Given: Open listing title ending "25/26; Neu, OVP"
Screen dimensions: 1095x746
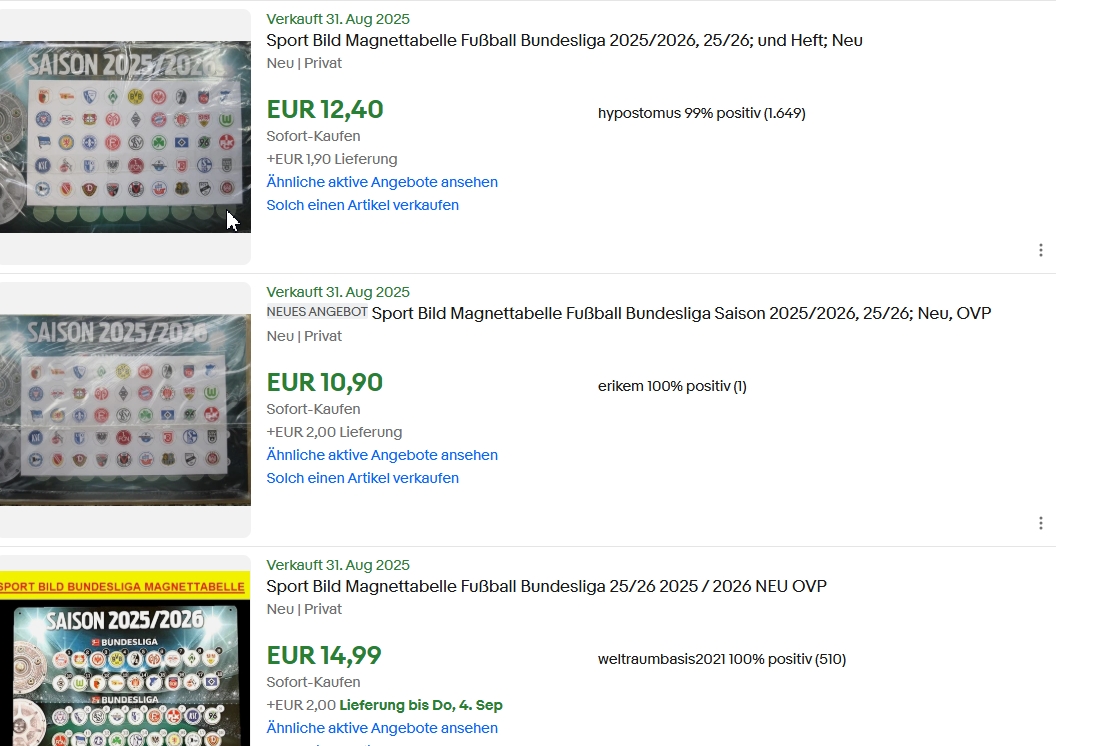Looking at the screenshot, I should [681, 314].
